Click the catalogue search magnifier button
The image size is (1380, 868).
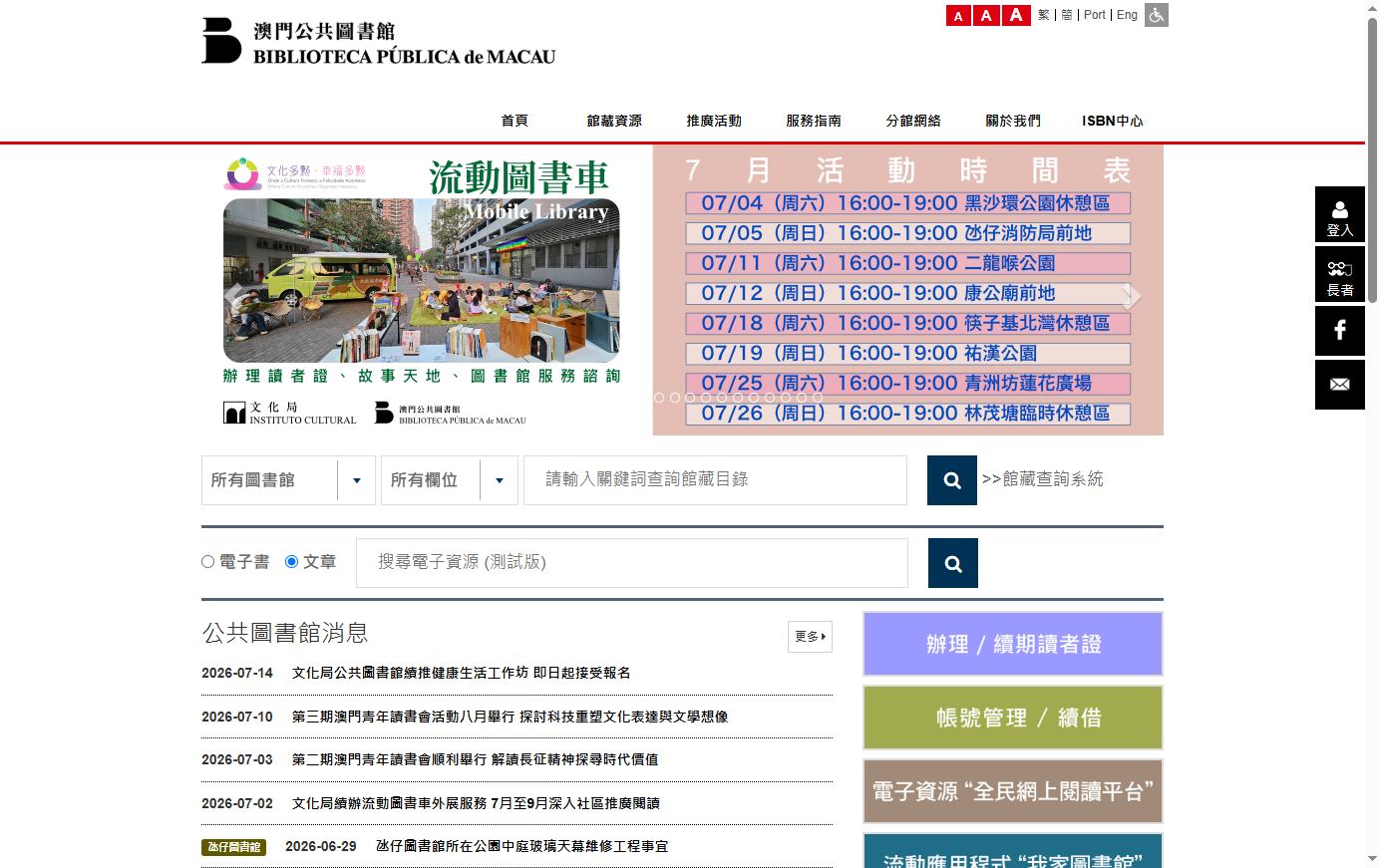click(952, 480)
